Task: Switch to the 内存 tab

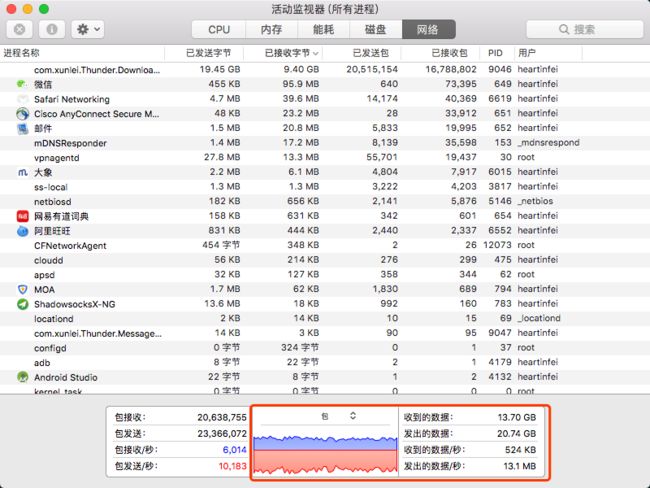Action: (x=272, y=29)
